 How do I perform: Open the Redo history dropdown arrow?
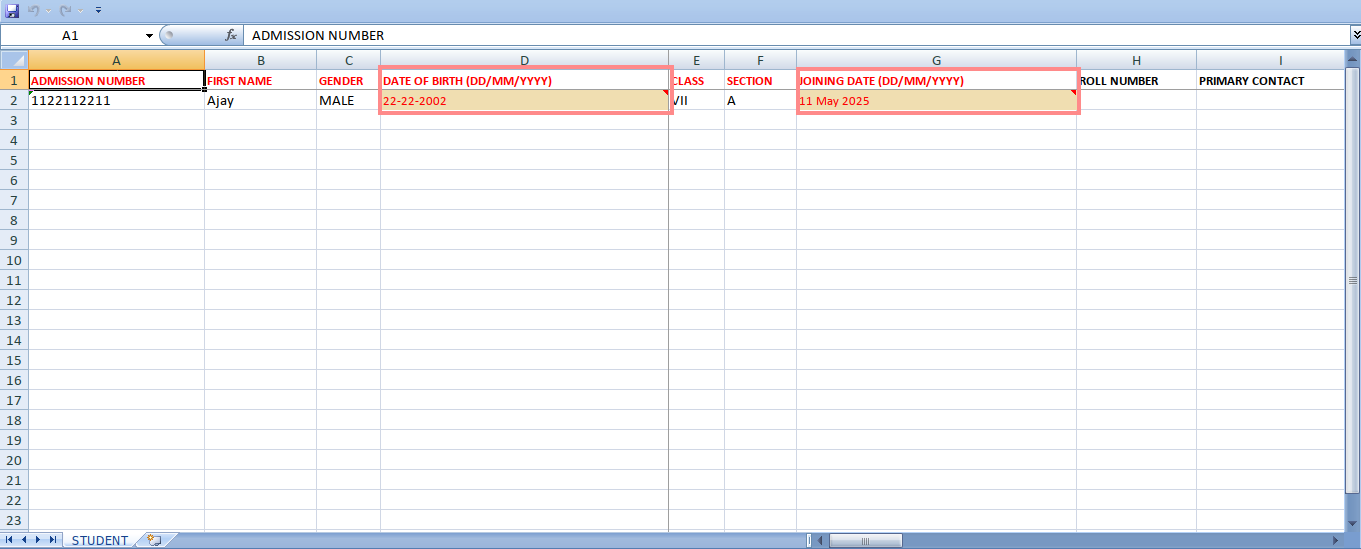(80, 10)
